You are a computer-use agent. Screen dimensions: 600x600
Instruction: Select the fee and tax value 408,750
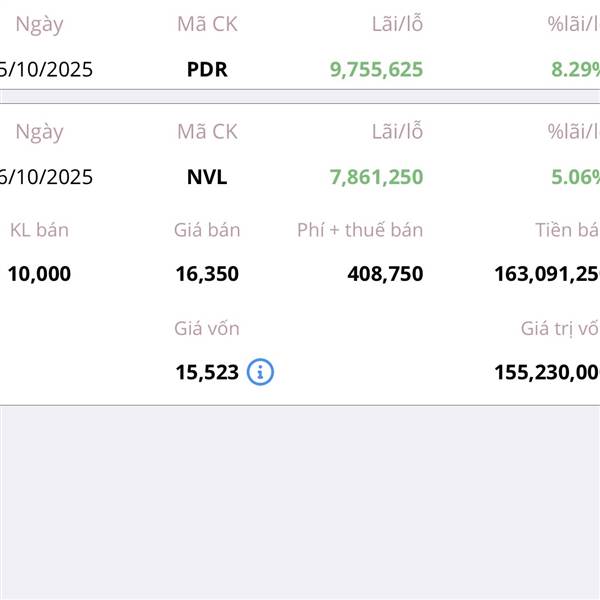[x=385, y=274]
